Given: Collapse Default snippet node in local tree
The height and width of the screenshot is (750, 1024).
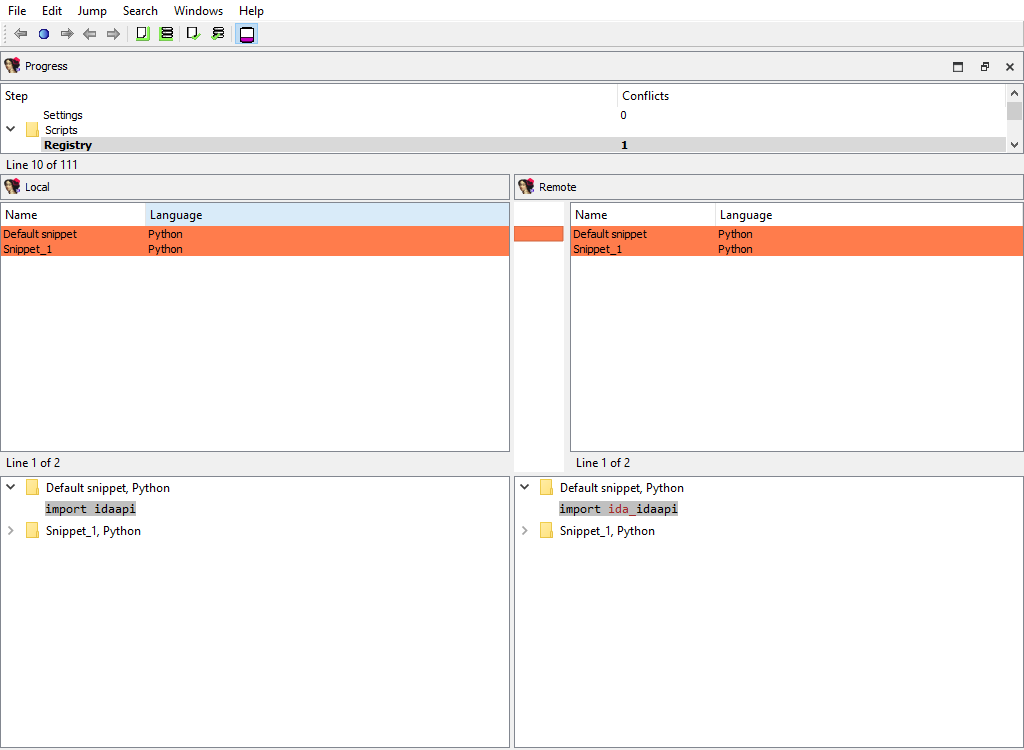Looking at the screenshot, I should (11, 488).
